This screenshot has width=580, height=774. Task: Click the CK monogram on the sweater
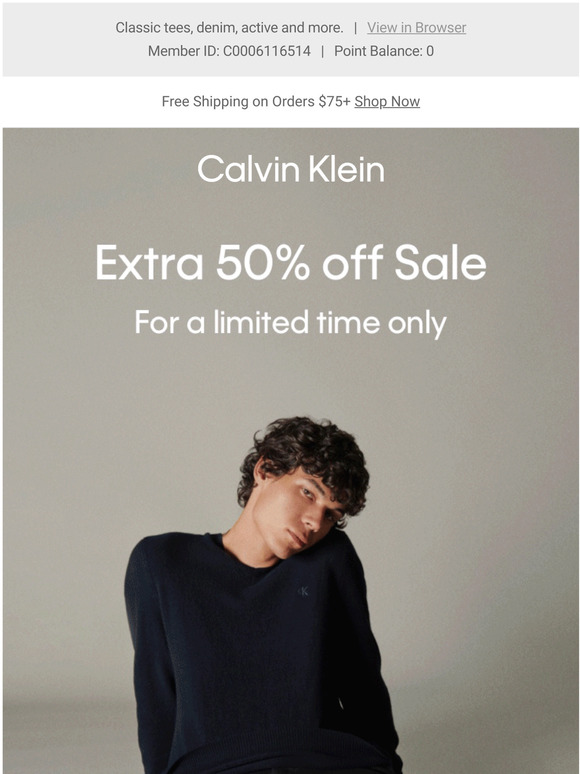coord(303,591)
